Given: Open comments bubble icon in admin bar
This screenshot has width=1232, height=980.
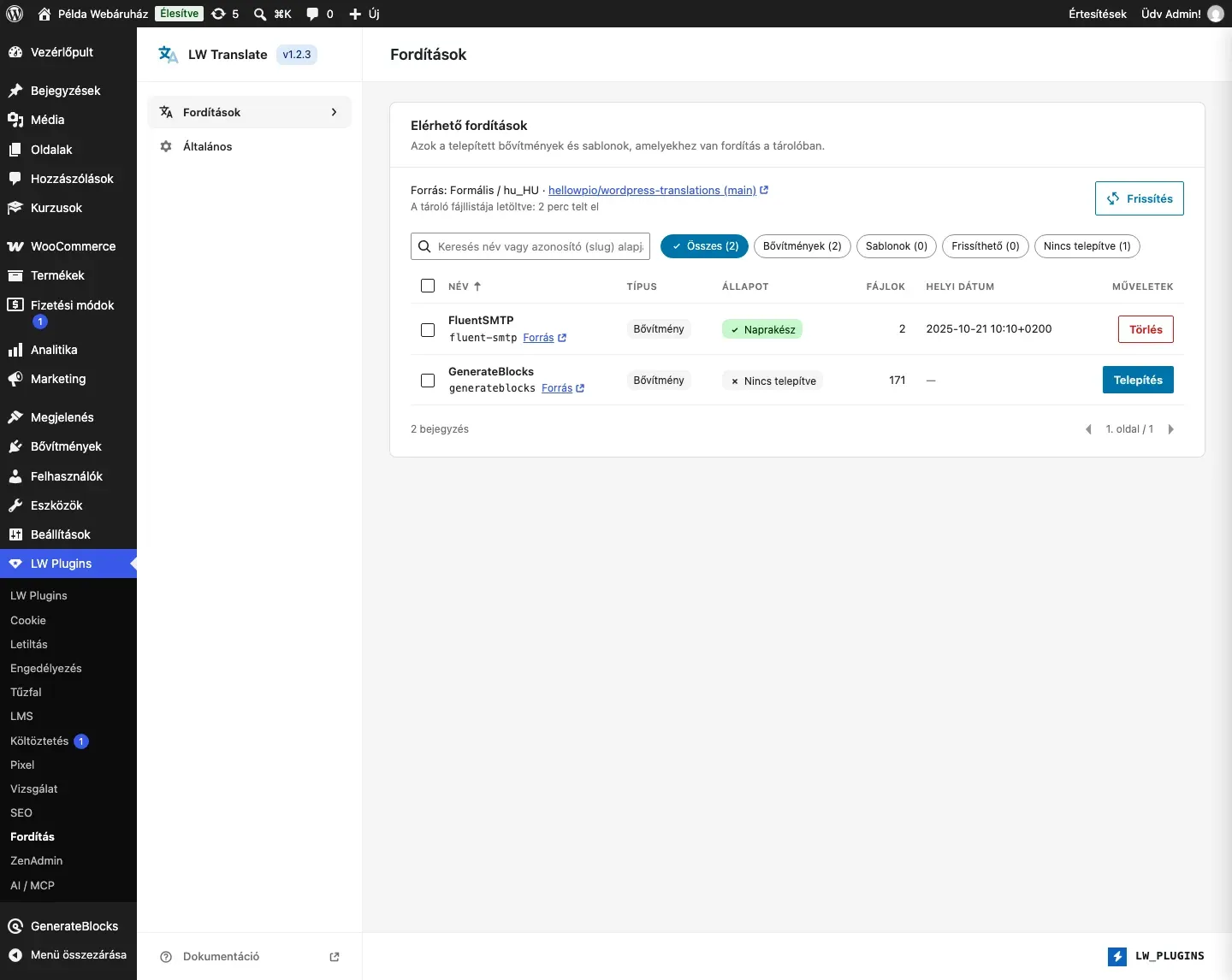Looking at the screenshot, I should (312, 14).
